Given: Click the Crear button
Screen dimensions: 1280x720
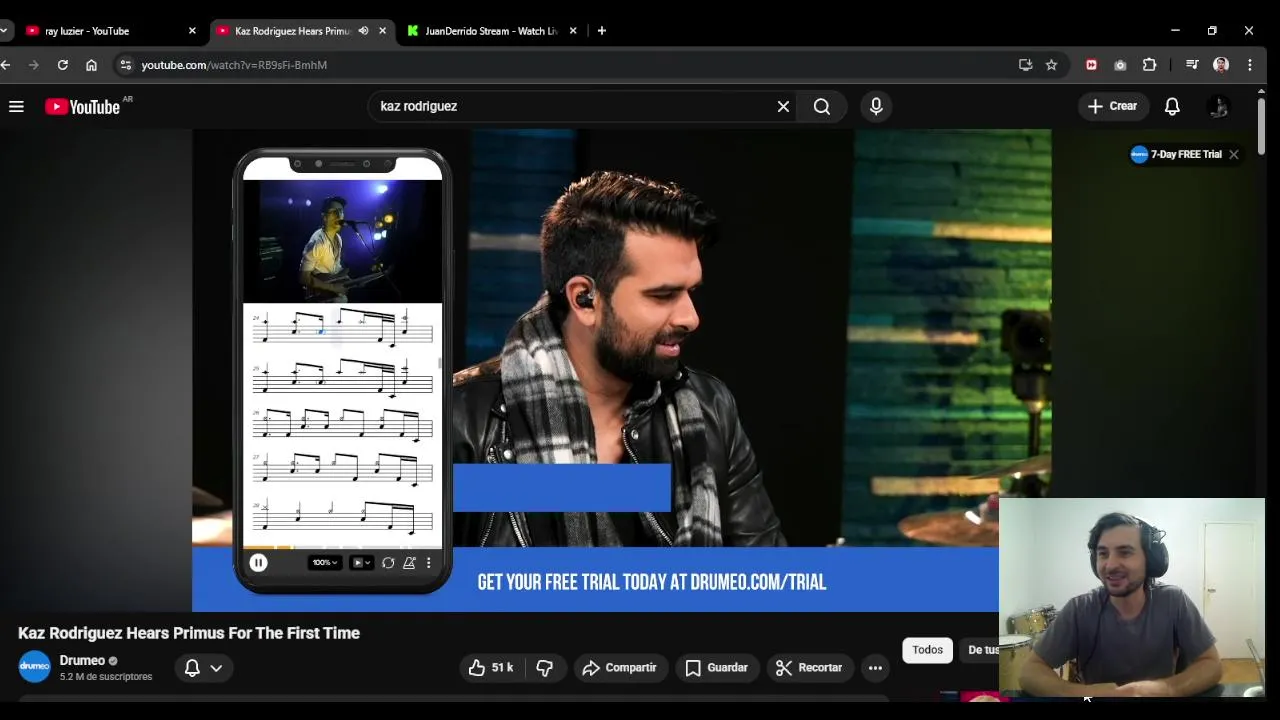Looking at the screenshot, I should [1112, 106].
